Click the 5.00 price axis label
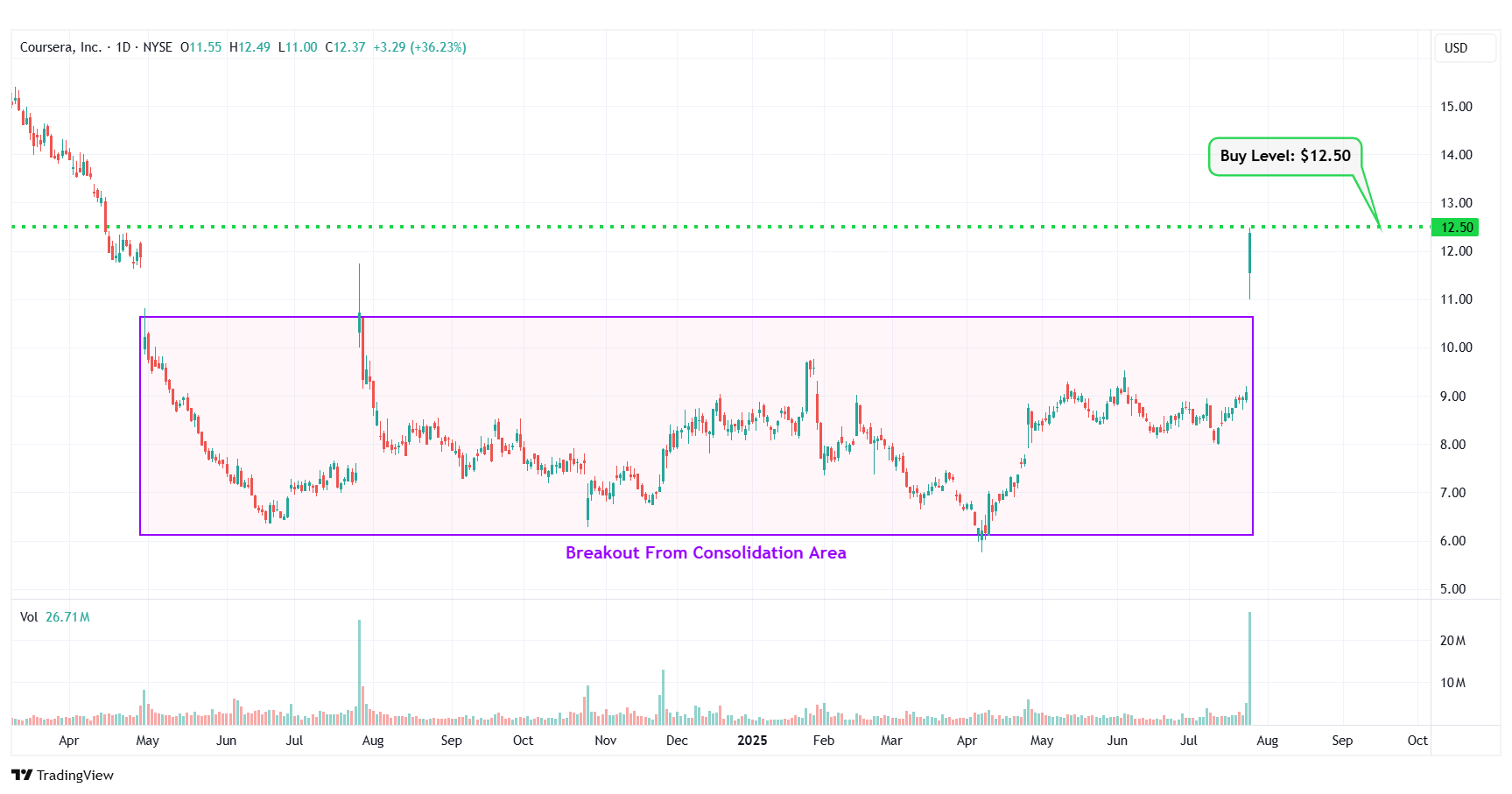The width and height of the screenshot is (1512, 794). [1452, 589]
